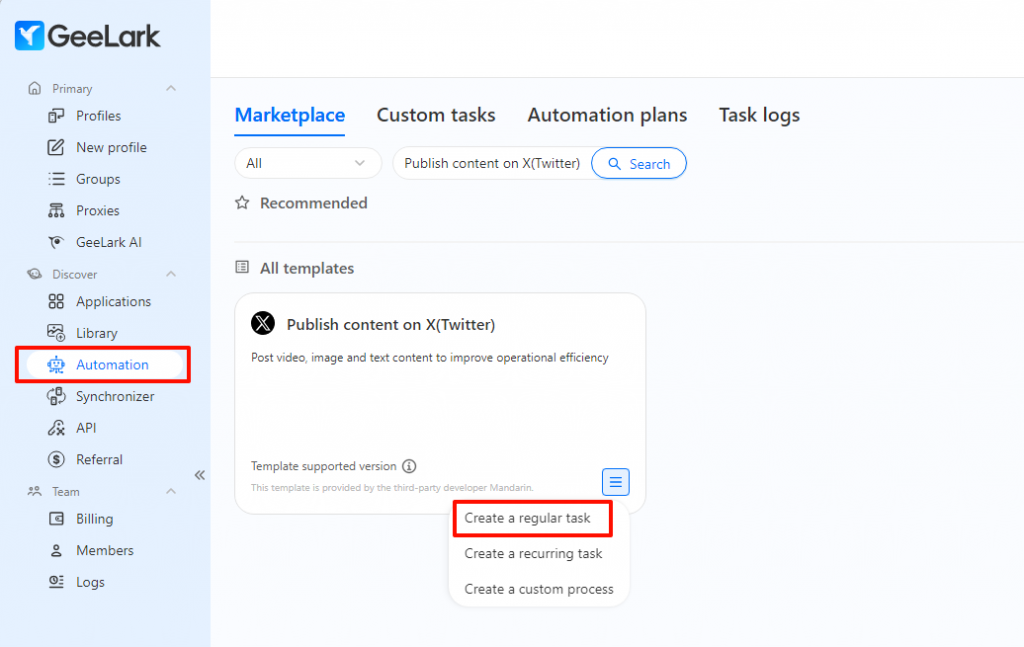Screen dimensions: 1024x647
Task: Click the Discover eye icon
Action: pos(35,274)
